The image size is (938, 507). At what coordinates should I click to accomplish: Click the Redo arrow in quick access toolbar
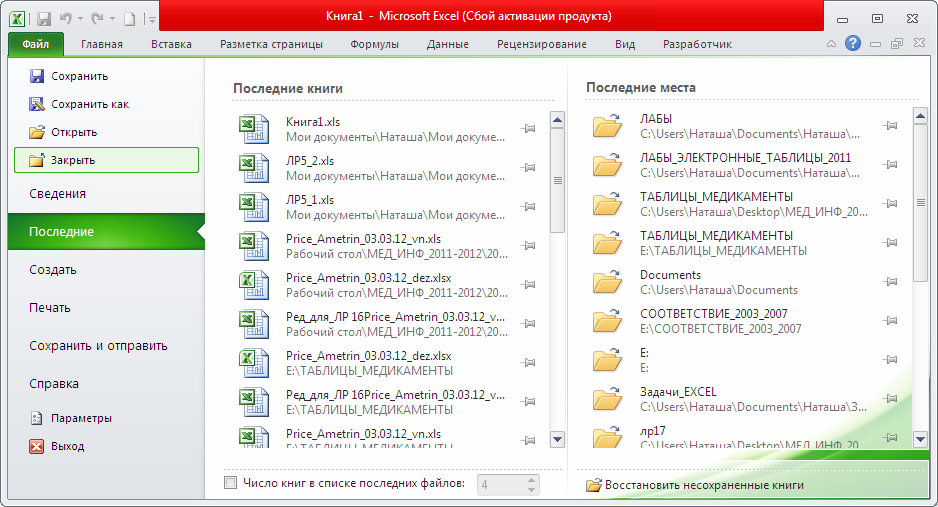(x=98, y=19)
